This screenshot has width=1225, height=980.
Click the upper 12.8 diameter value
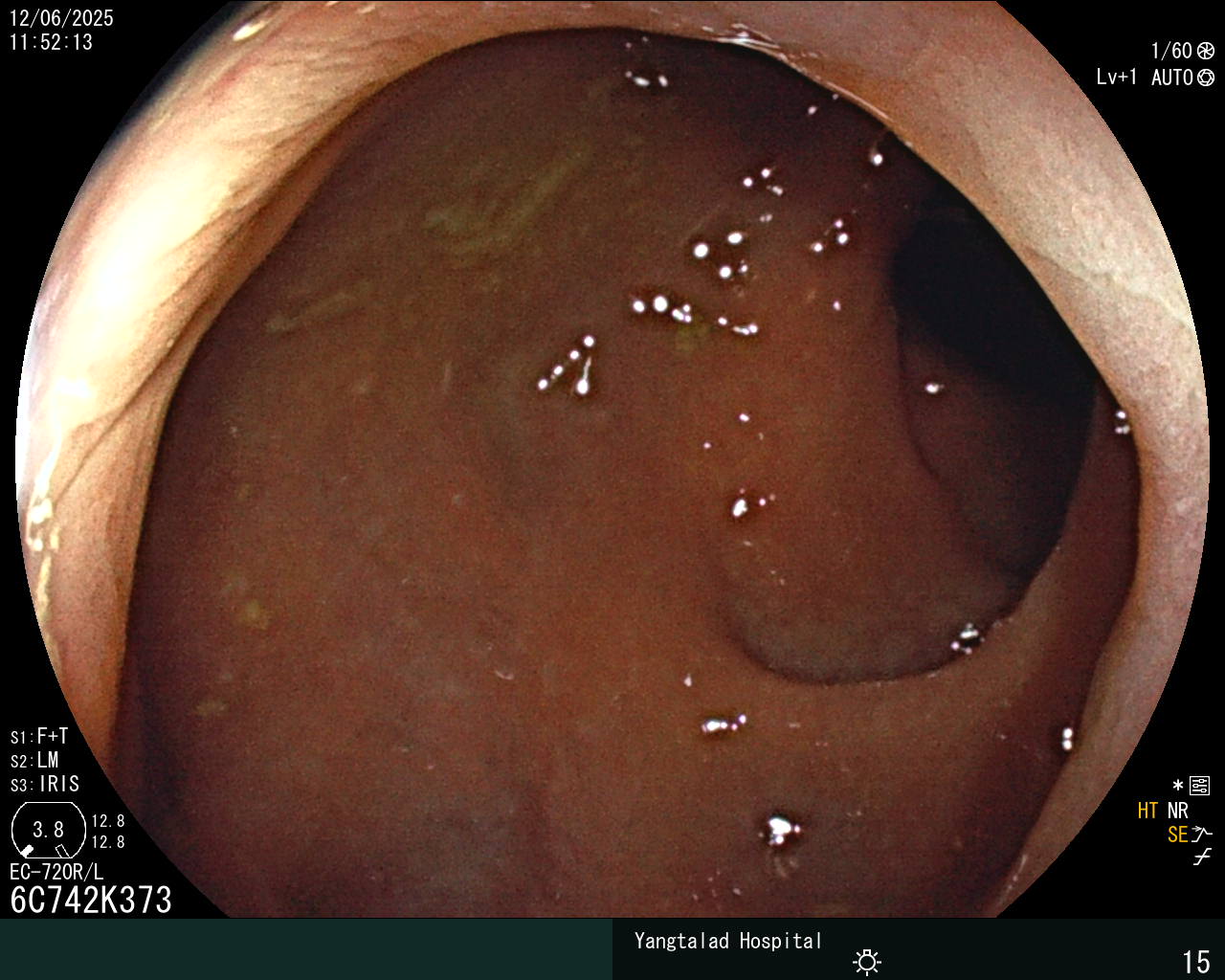click(108, 821)
